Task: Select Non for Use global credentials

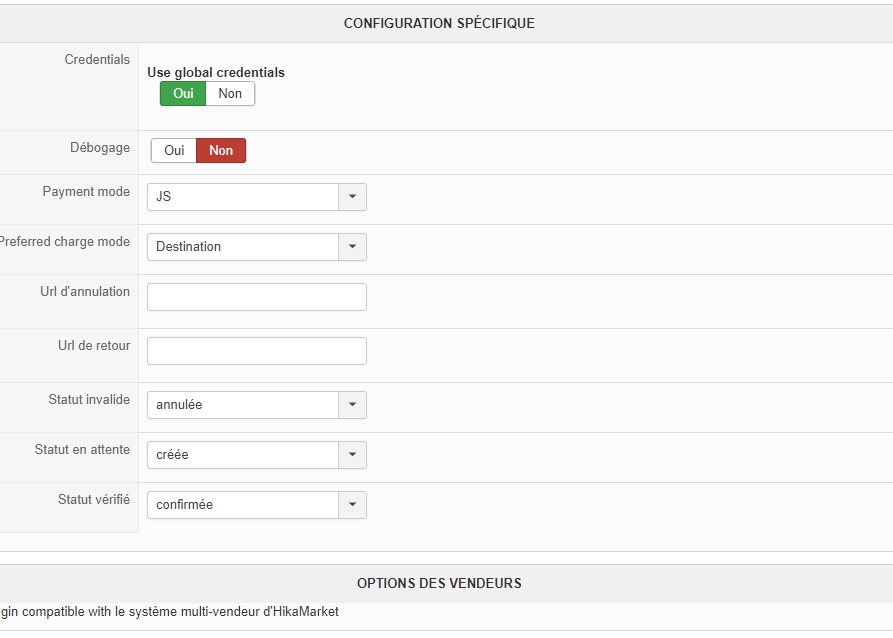Action: 230,94
